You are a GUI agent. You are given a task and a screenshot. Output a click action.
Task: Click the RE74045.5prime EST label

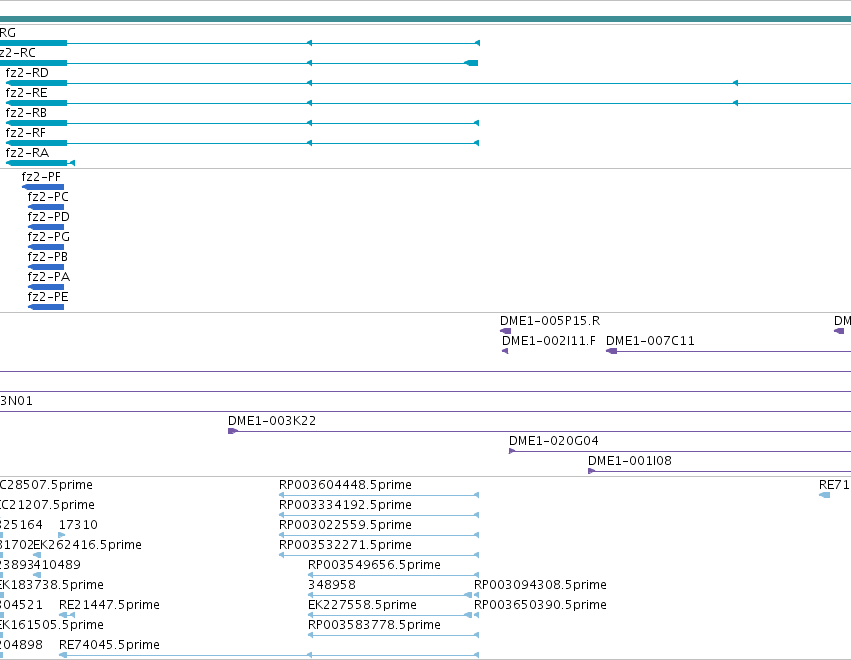pyautogui.click(x=109, y=645)
